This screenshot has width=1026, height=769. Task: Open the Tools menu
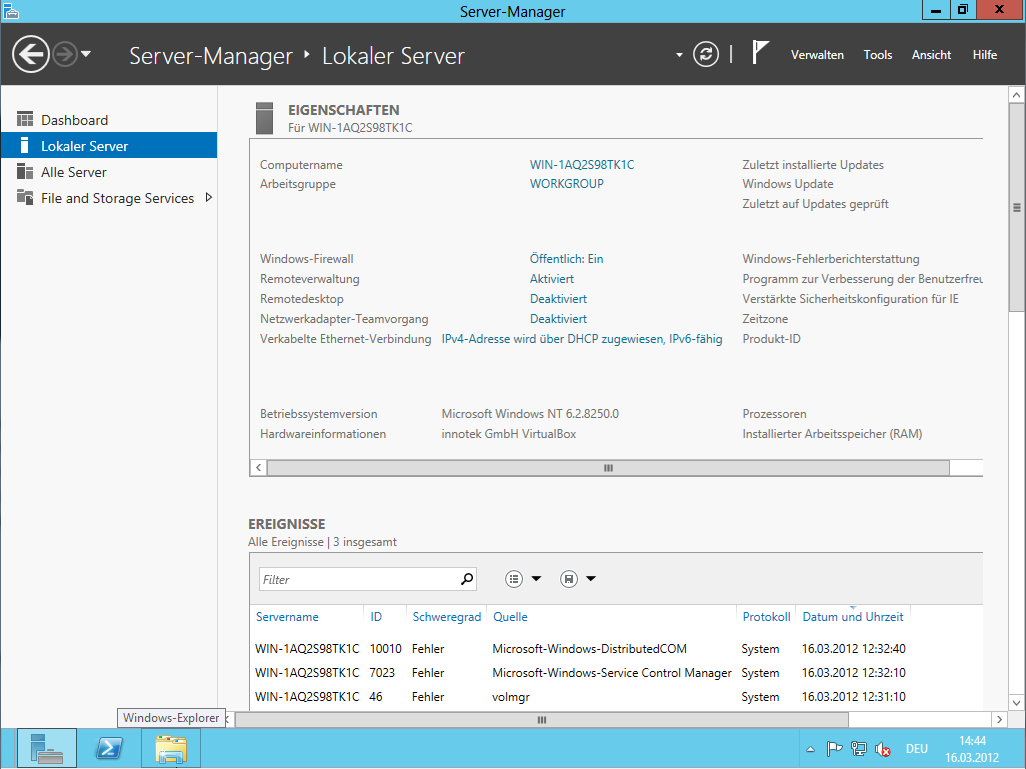(x=877, y=55)
